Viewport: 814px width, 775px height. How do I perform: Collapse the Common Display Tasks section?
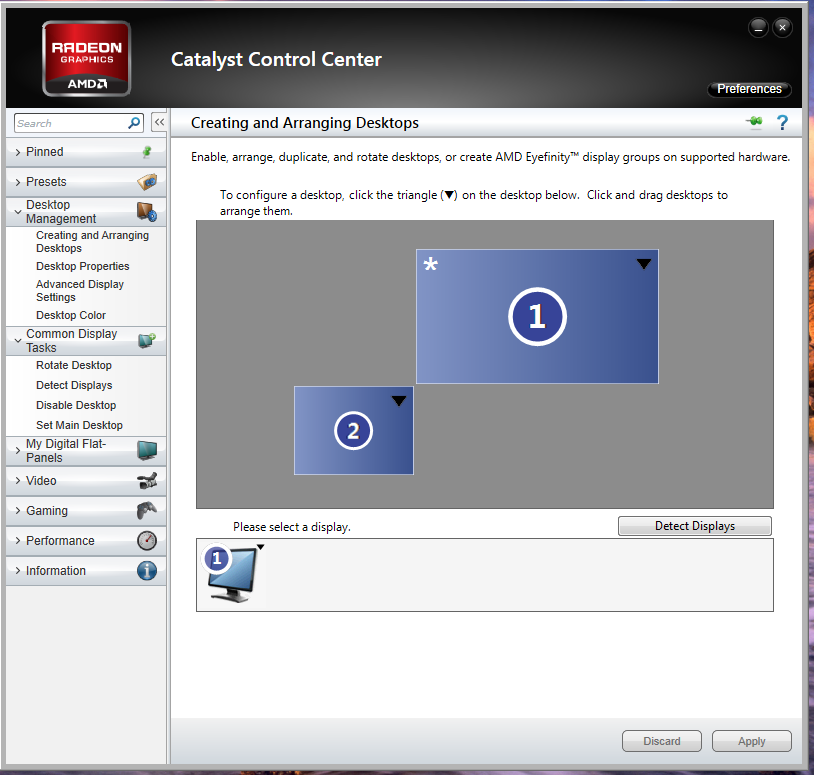click(x=18, y=341)
